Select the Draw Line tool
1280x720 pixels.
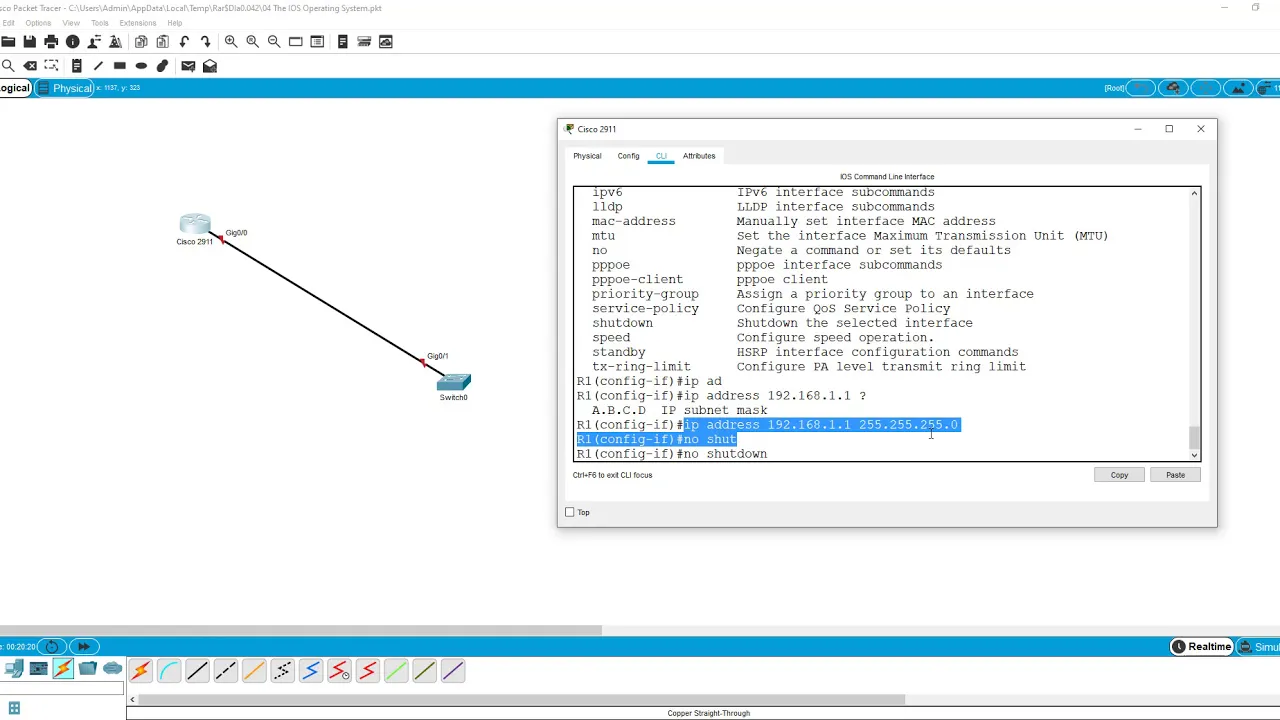[98, 66]
